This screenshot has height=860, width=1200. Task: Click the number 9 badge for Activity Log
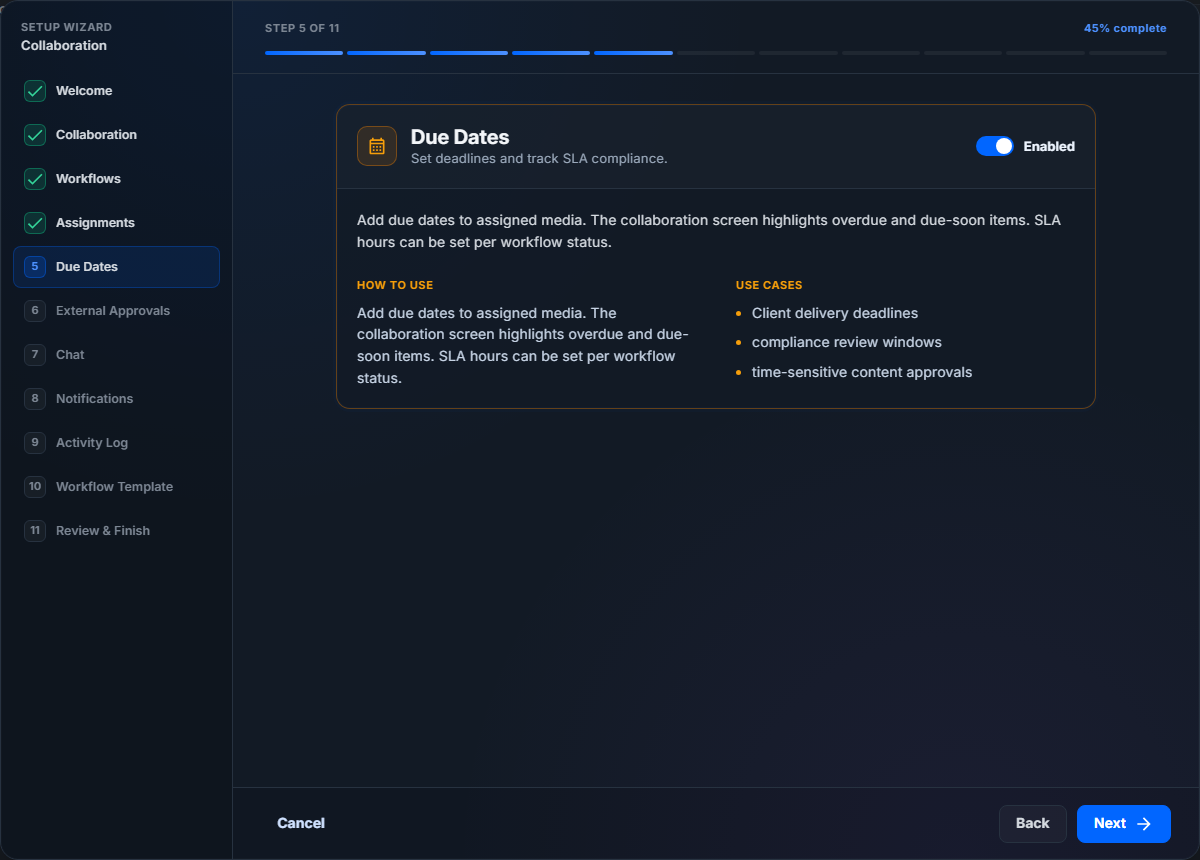(x=35, y=443)
